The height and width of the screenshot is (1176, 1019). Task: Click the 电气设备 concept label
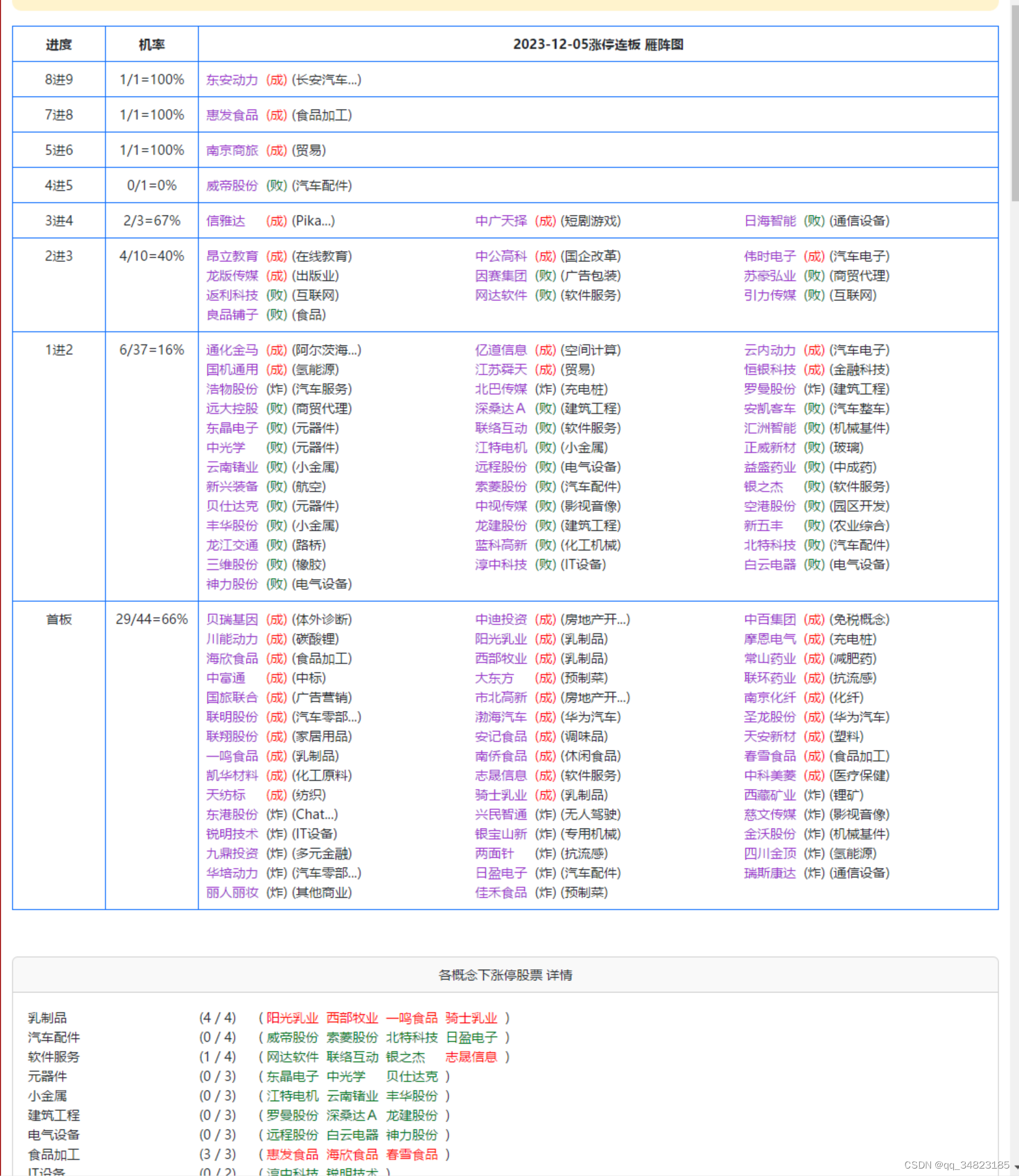click(53, 1135)
